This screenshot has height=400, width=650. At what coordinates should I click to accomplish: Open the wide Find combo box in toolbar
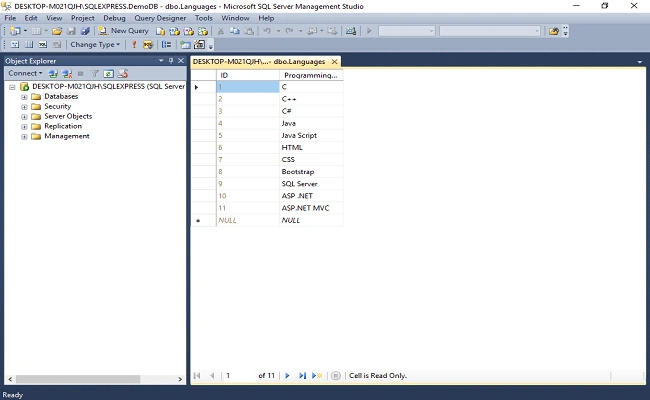(x=490, y=31)
